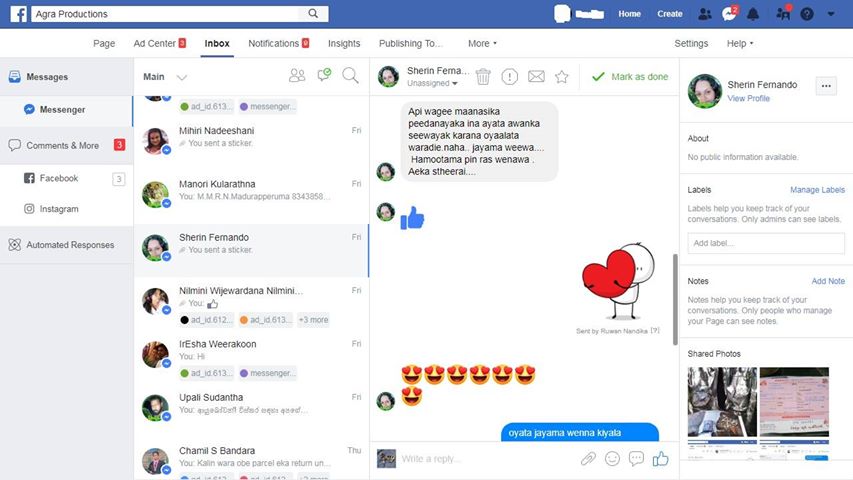The height and width of the screenshot is (480, 853).
Task: Click Manage Labels link
Action: 817,190
